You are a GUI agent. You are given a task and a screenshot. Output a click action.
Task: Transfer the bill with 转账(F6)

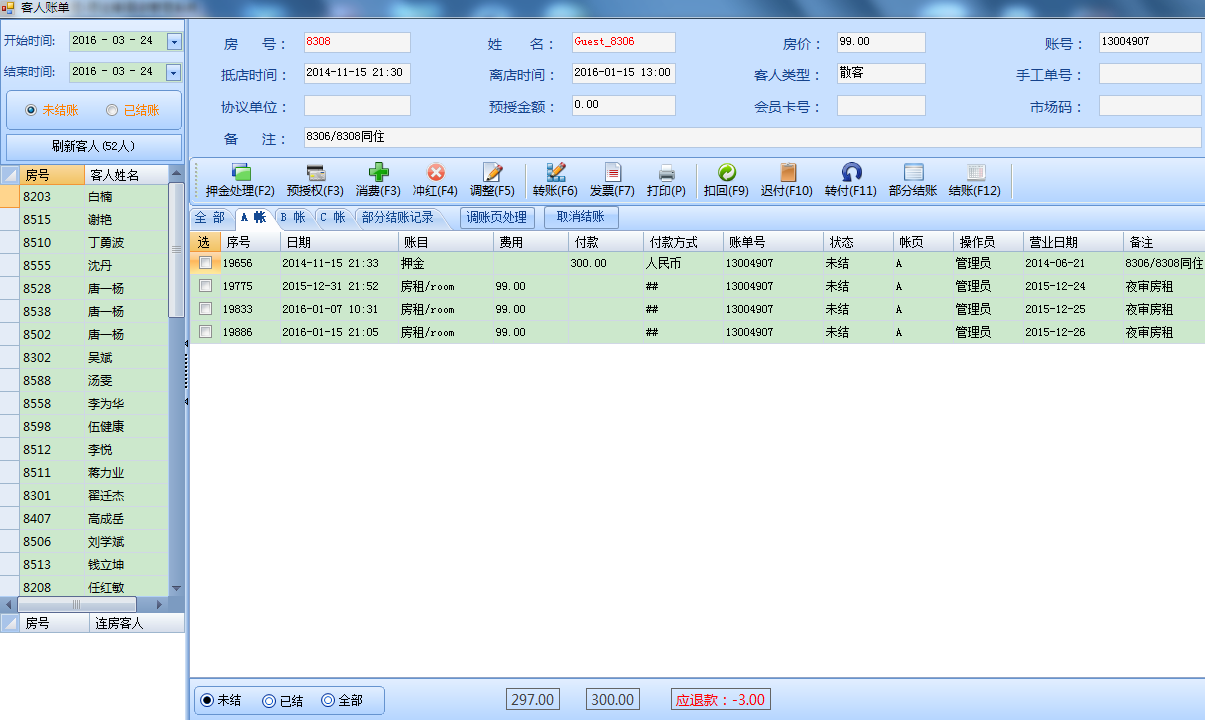click(555, 181)
